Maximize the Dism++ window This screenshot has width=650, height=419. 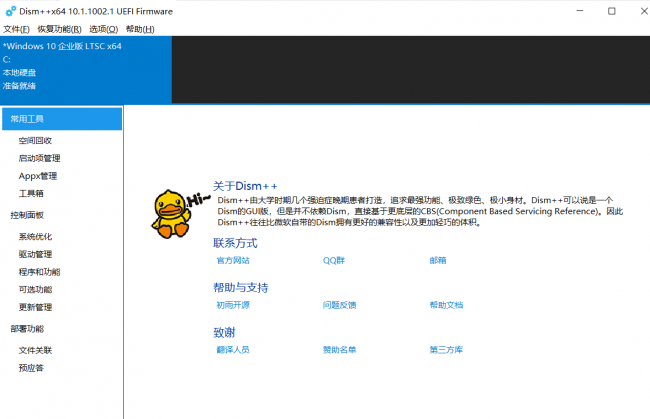[x=612, y=11]
